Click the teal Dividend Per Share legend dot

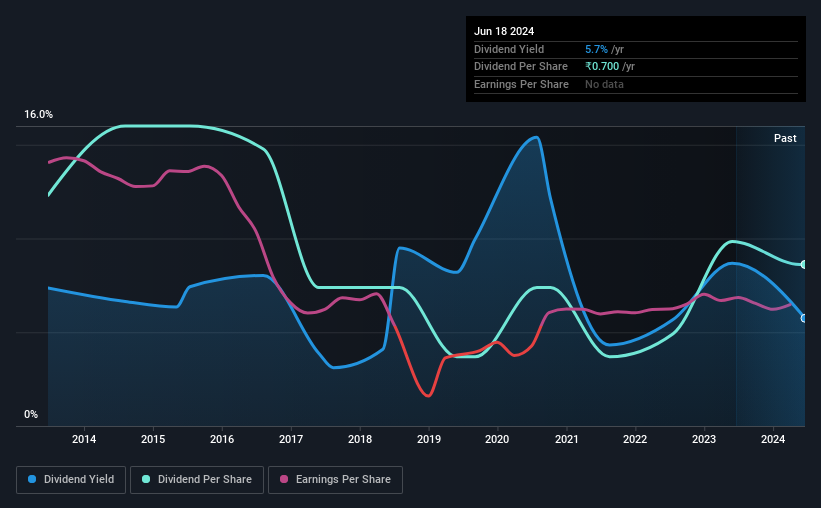146,479
